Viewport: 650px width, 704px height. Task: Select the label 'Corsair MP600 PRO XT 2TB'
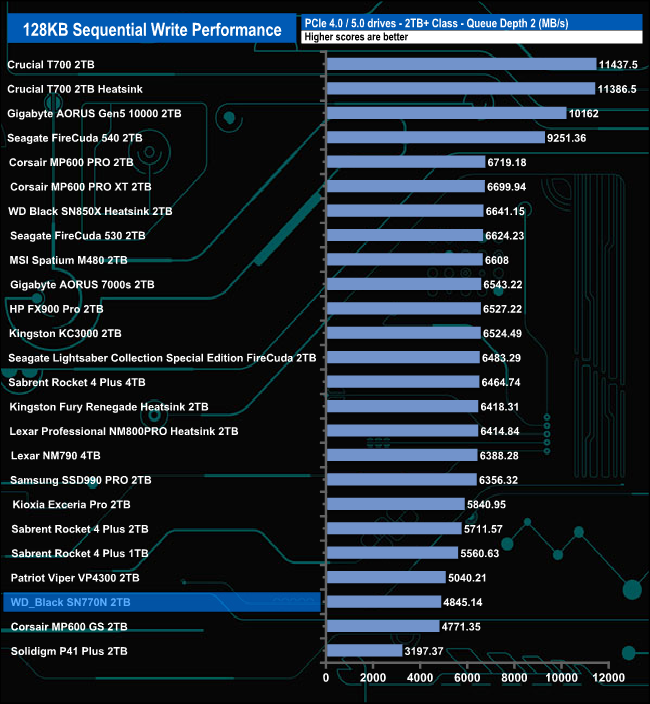point(81,187)
